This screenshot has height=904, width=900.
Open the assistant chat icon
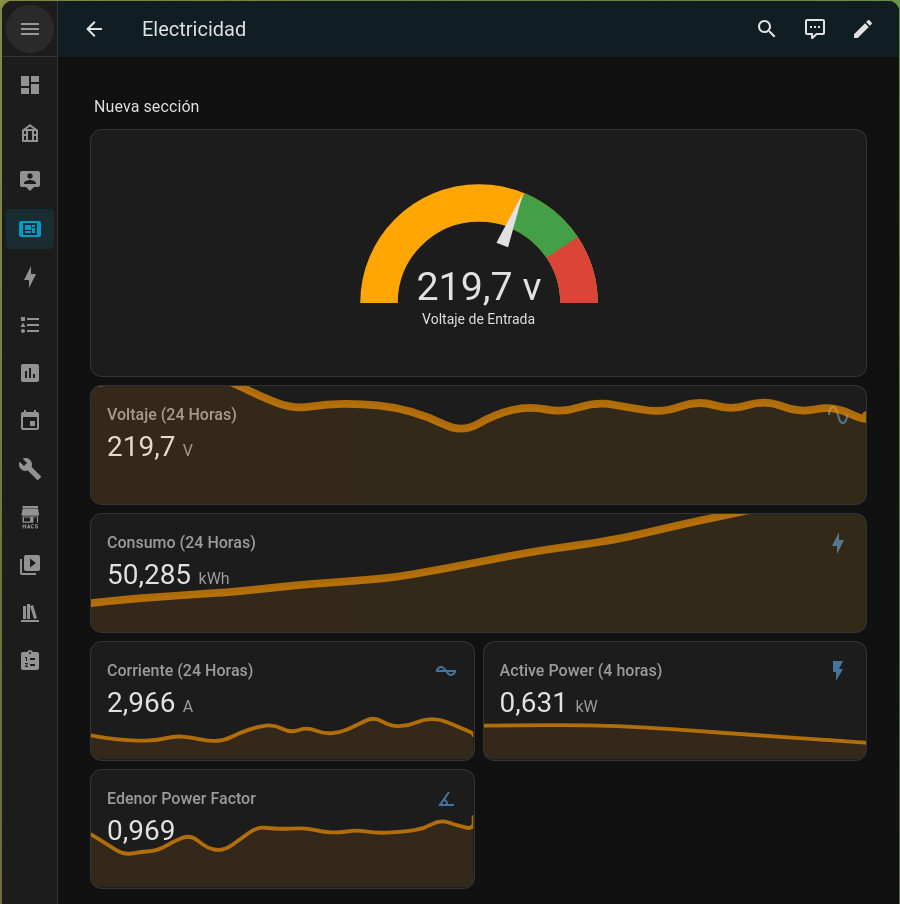[815, 29]
